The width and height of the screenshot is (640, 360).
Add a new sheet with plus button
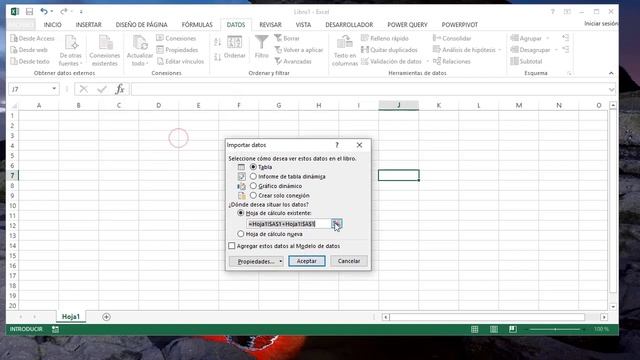click(x=106, y=317)
